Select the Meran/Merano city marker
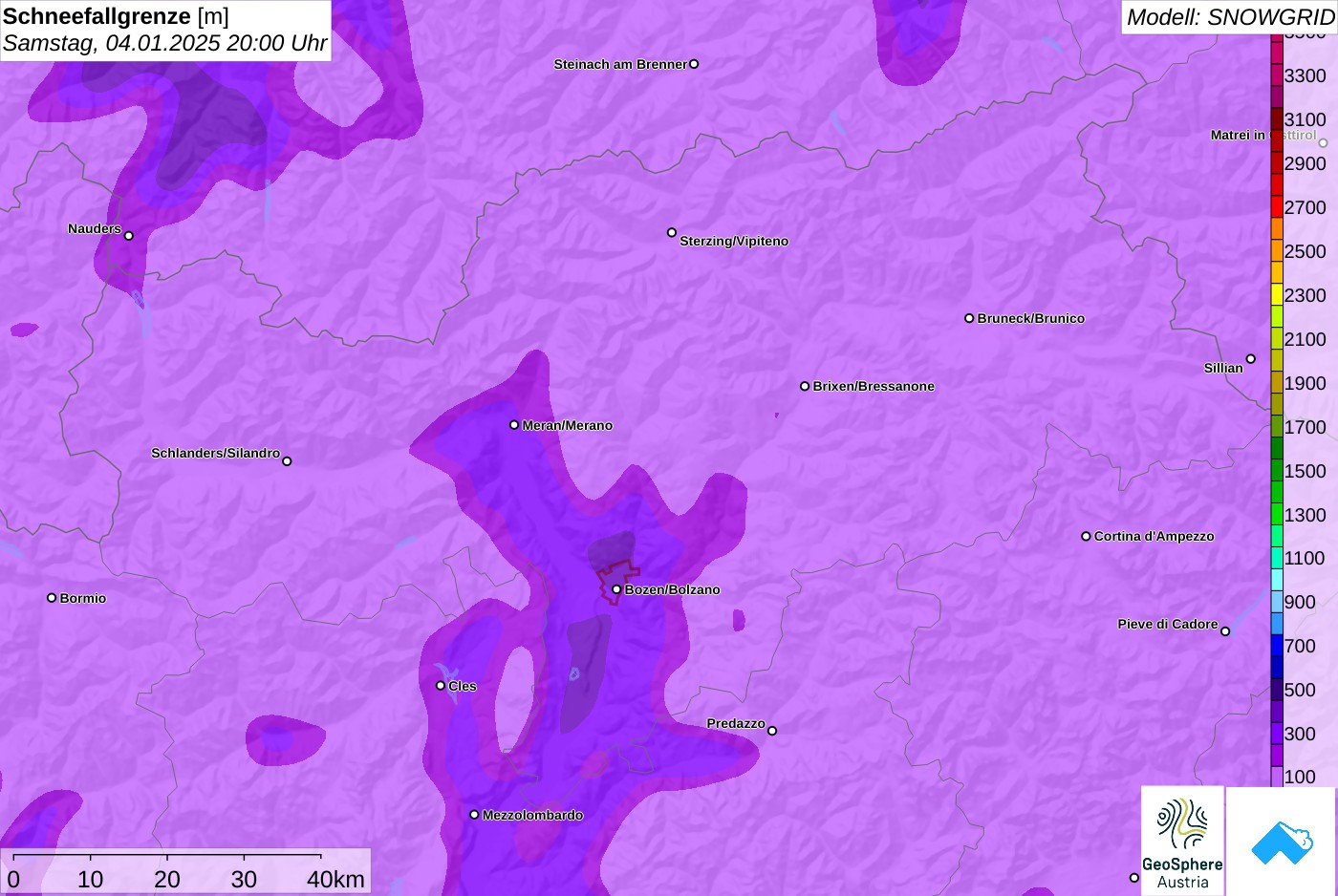Screen dimensions: 1338x896 click(514, 425)
